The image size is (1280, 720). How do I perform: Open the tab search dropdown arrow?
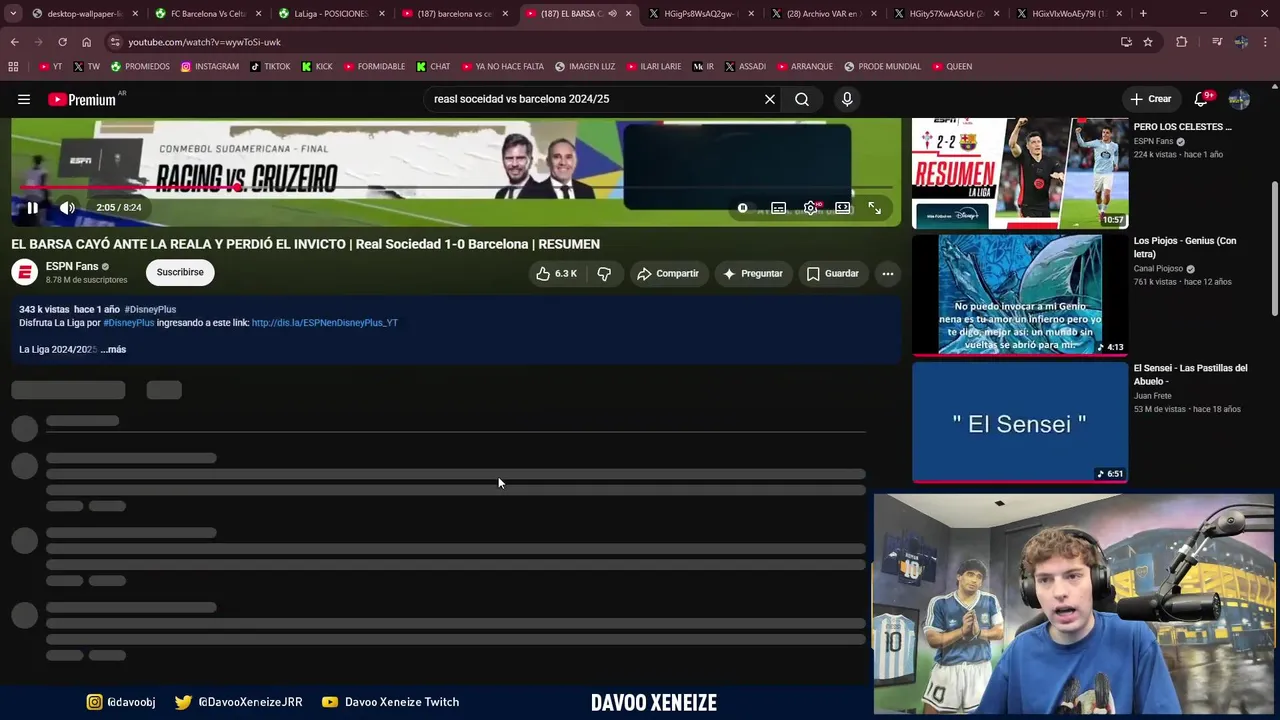pos(12,14)
